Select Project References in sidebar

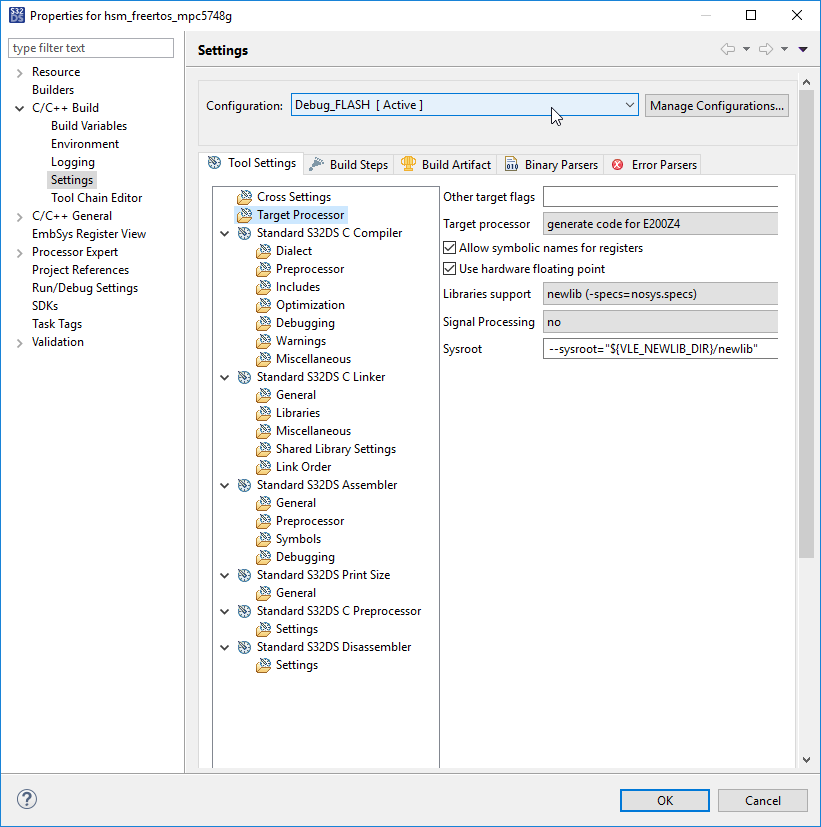80,270
